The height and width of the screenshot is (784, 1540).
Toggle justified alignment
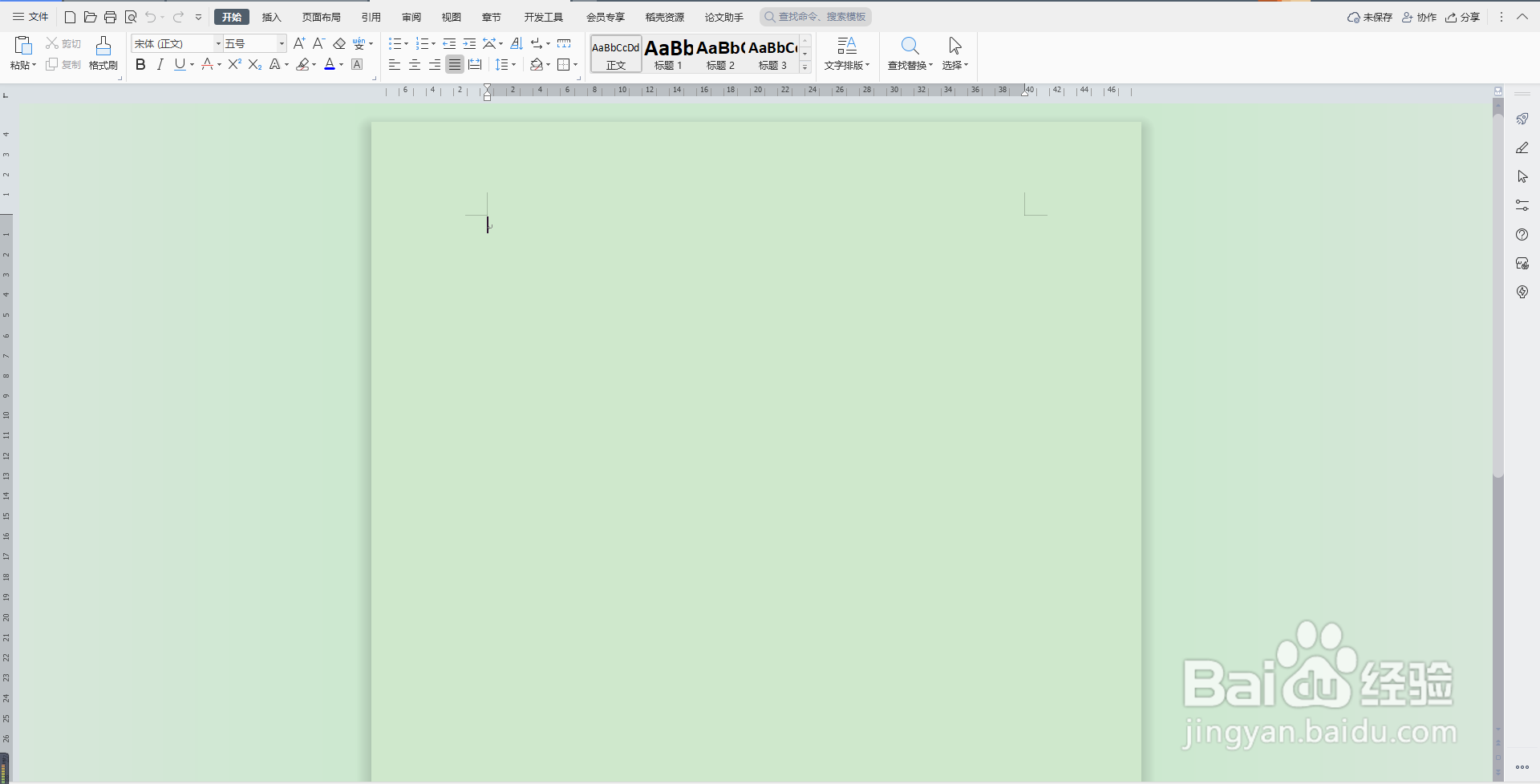[455, 64]
